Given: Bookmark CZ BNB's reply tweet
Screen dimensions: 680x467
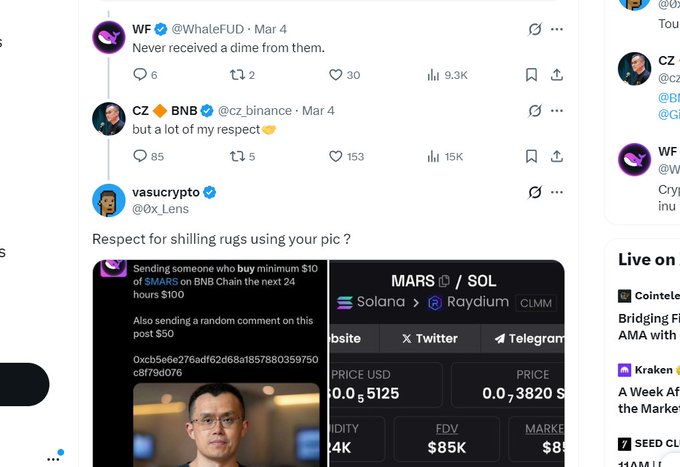Looking at the screenshot, I should [x=532, y=156].
